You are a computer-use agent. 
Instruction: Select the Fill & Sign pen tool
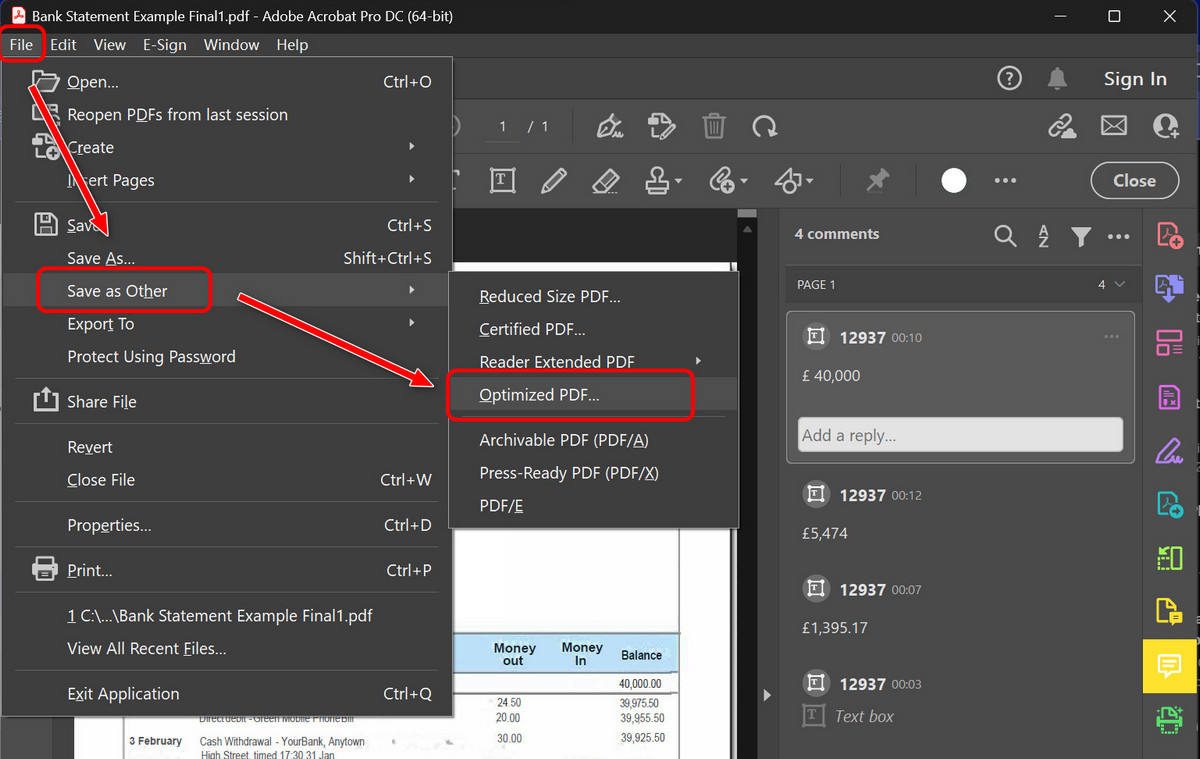(1169, 451)
